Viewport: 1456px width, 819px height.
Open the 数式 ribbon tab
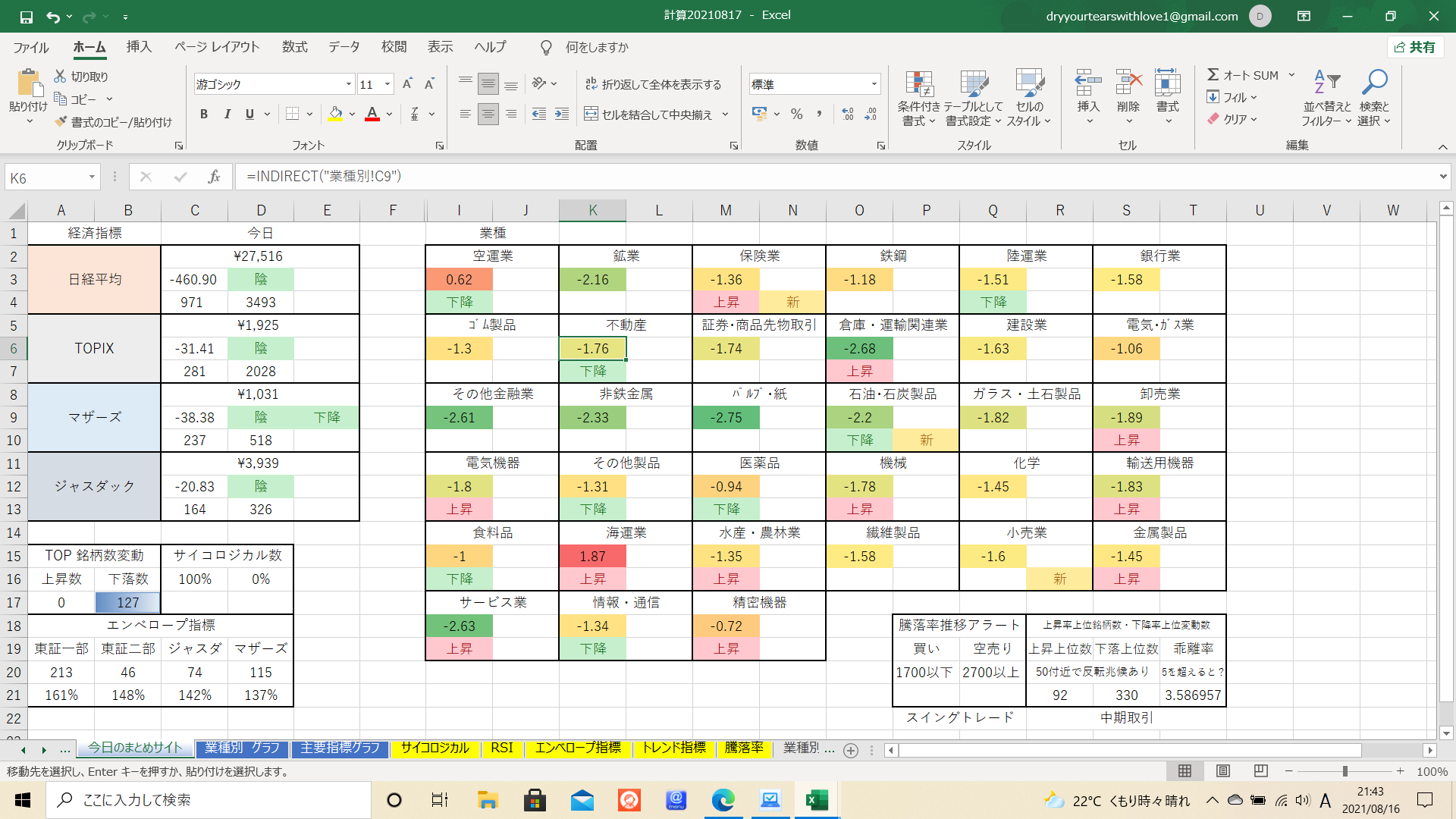point(294,47)
